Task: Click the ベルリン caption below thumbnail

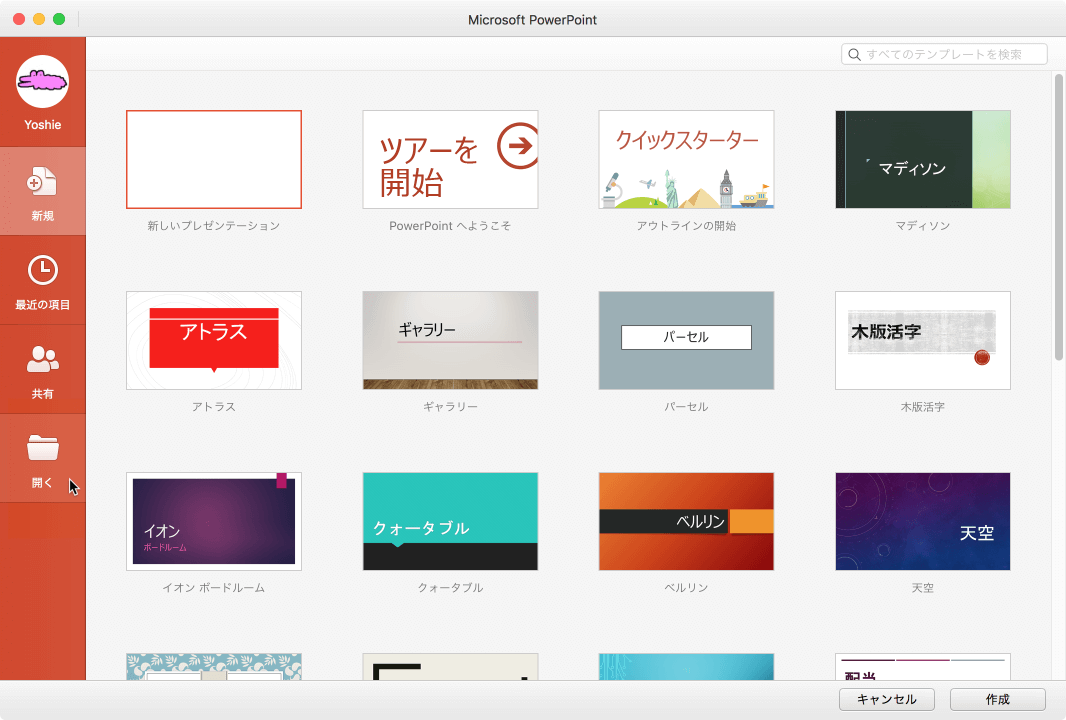Action: (686, 587)
